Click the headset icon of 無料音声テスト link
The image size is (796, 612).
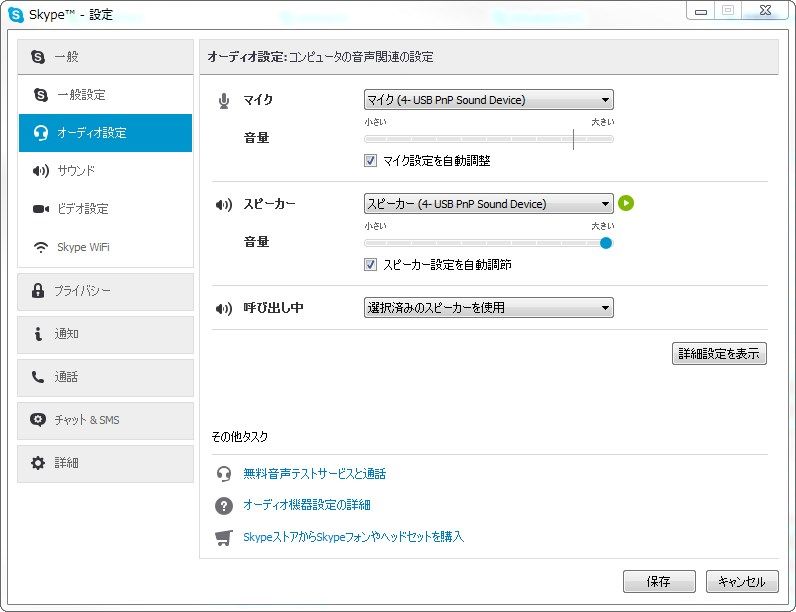pyautogui.click(x=224, y=474)
